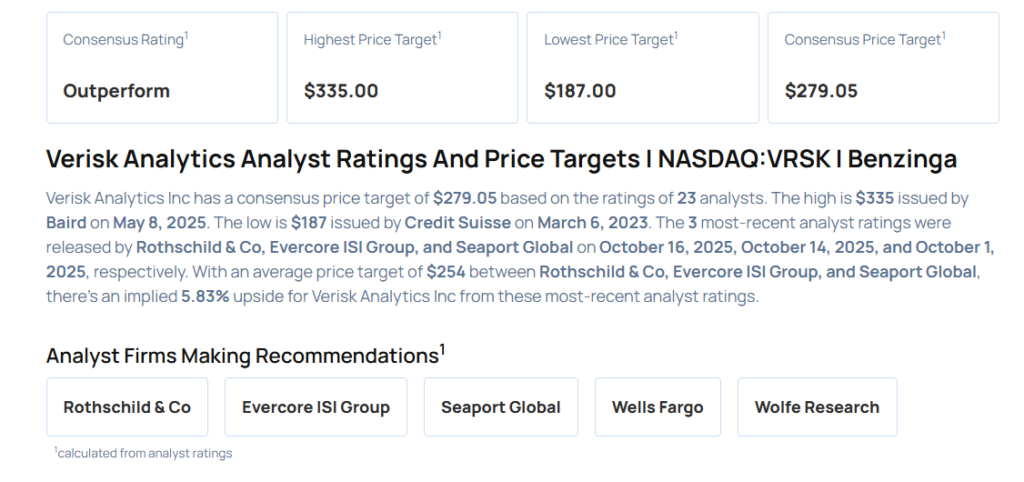Click the Consensus Price Target label
Image resolution: width=1024 pixels, height=482 pixels.
(x=864, y=40)
